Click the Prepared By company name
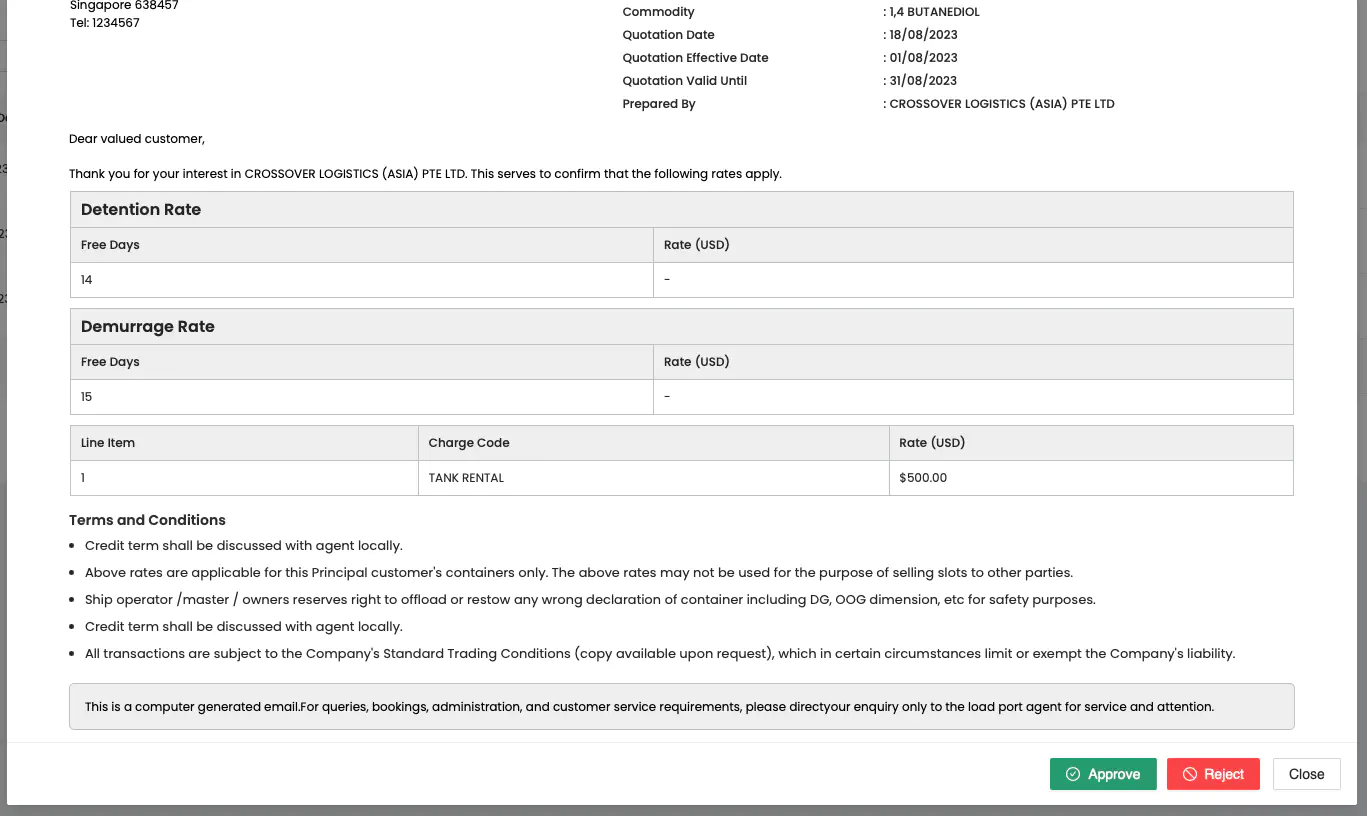1367x816 pixels. [x=1001, y=104]
